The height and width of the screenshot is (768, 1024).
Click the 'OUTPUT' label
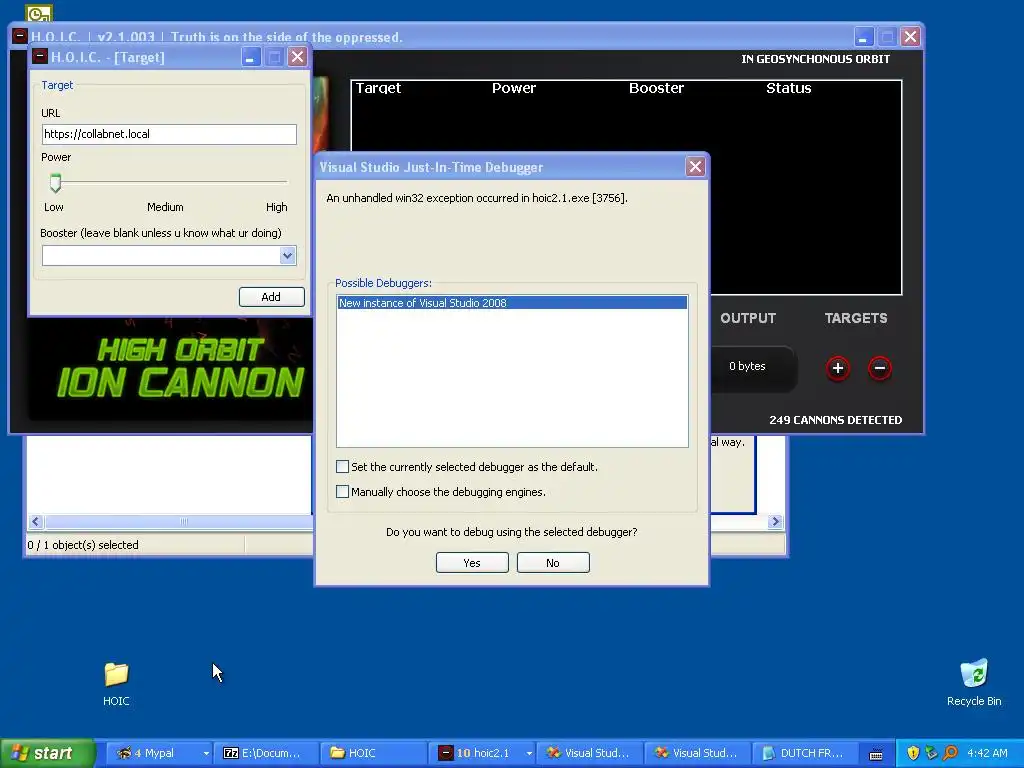pyautogui.click(x=748, y=318)
